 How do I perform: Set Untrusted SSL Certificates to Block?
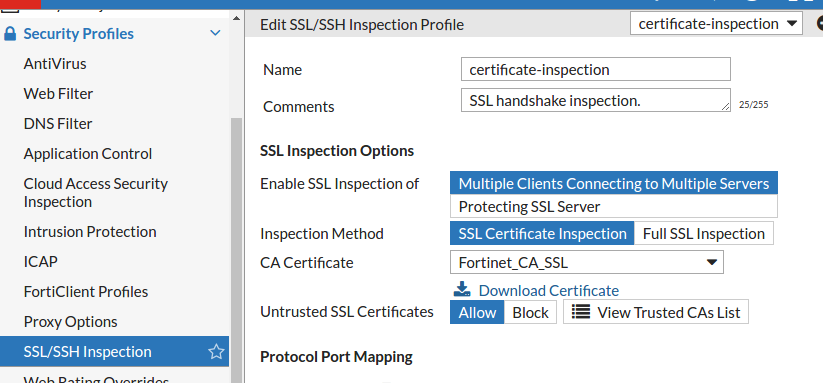(x=530, y=312)
